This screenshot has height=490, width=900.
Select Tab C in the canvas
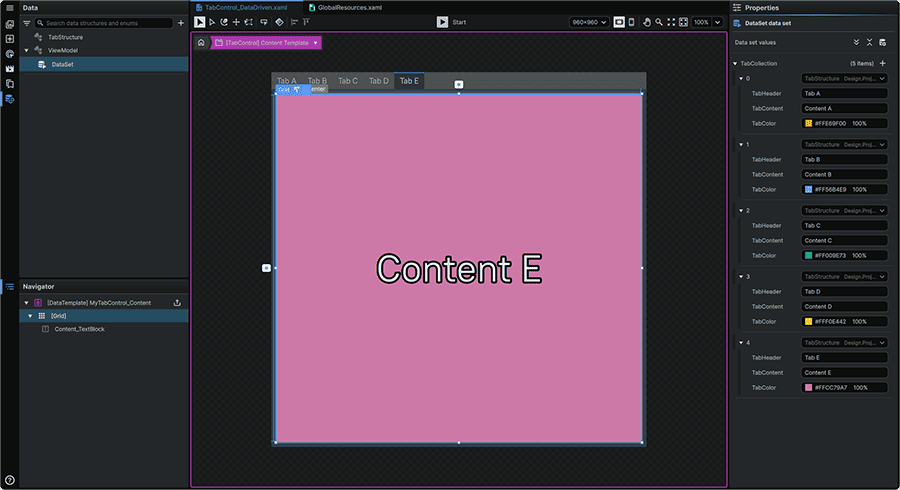(348, 81)
